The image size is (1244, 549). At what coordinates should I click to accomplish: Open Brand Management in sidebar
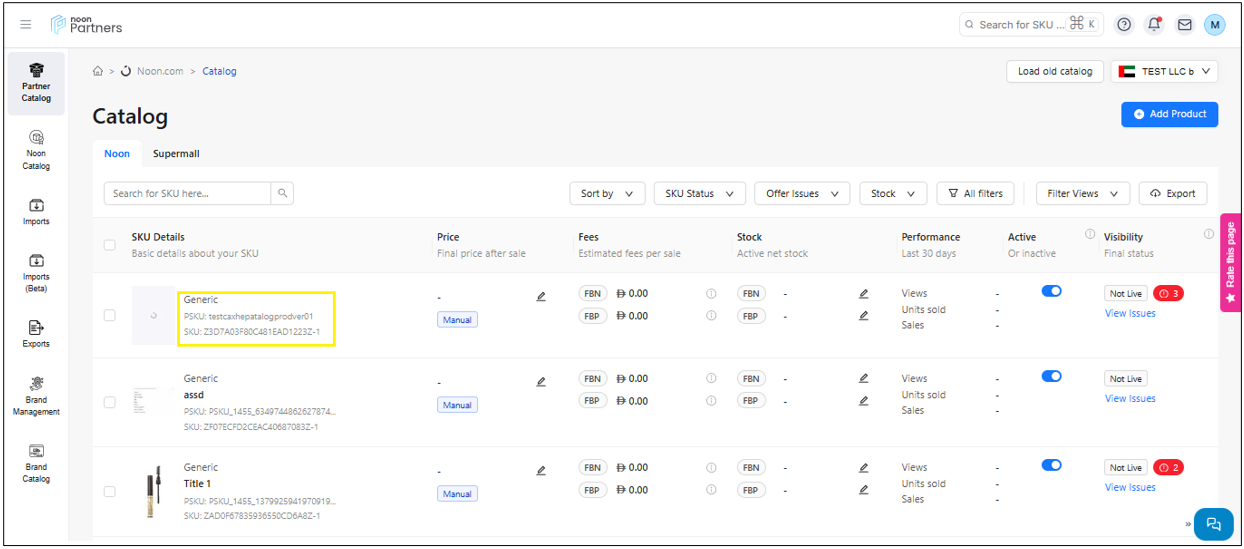36,396
